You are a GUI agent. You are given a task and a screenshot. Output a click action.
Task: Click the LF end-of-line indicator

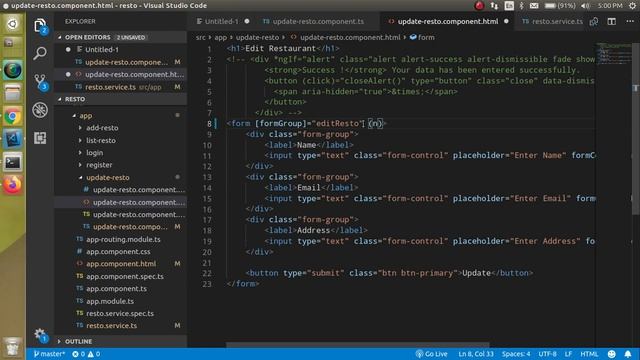[568, 354]
